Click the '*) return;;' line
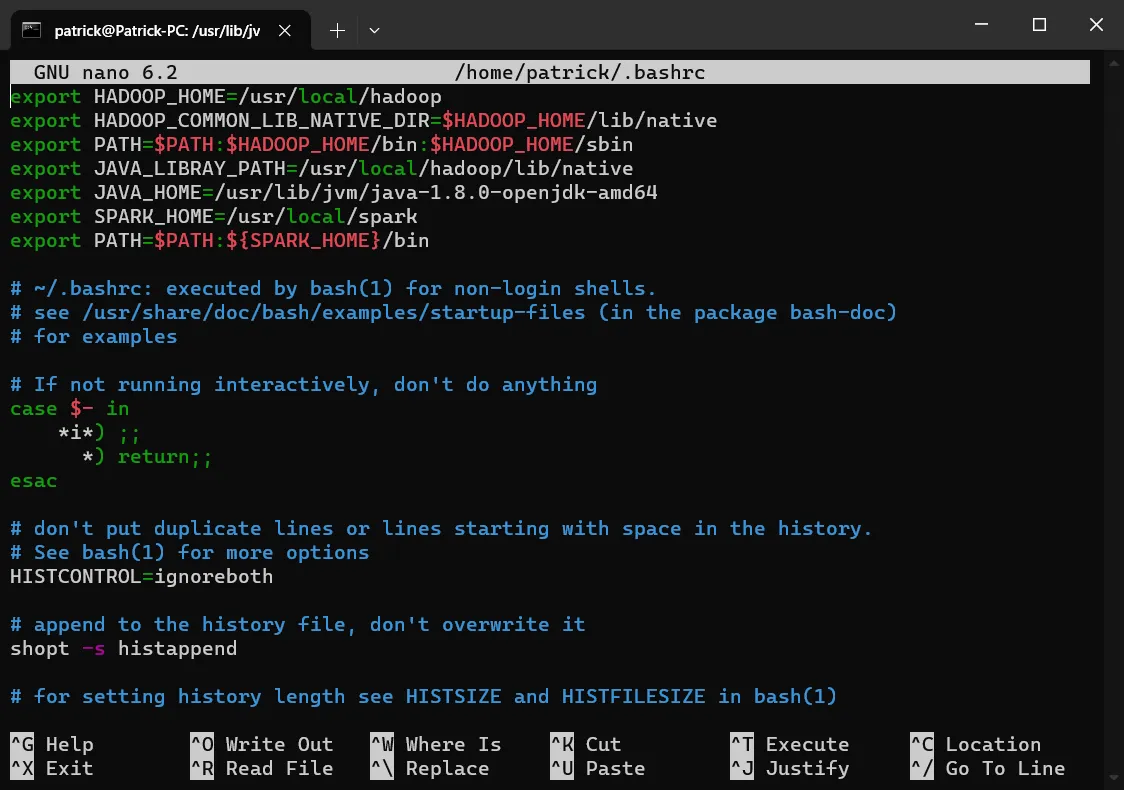 tap(148, 457)
